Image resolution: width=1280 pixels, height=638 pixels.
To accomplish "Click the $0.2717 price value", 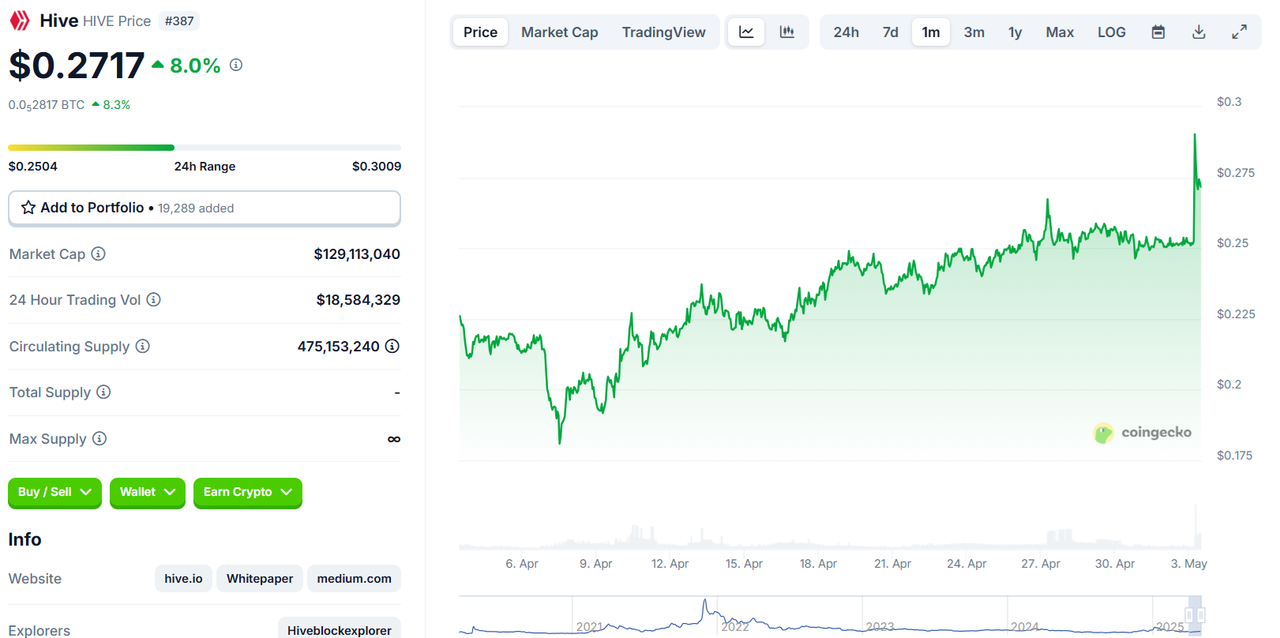I will [x=77, y=65].
